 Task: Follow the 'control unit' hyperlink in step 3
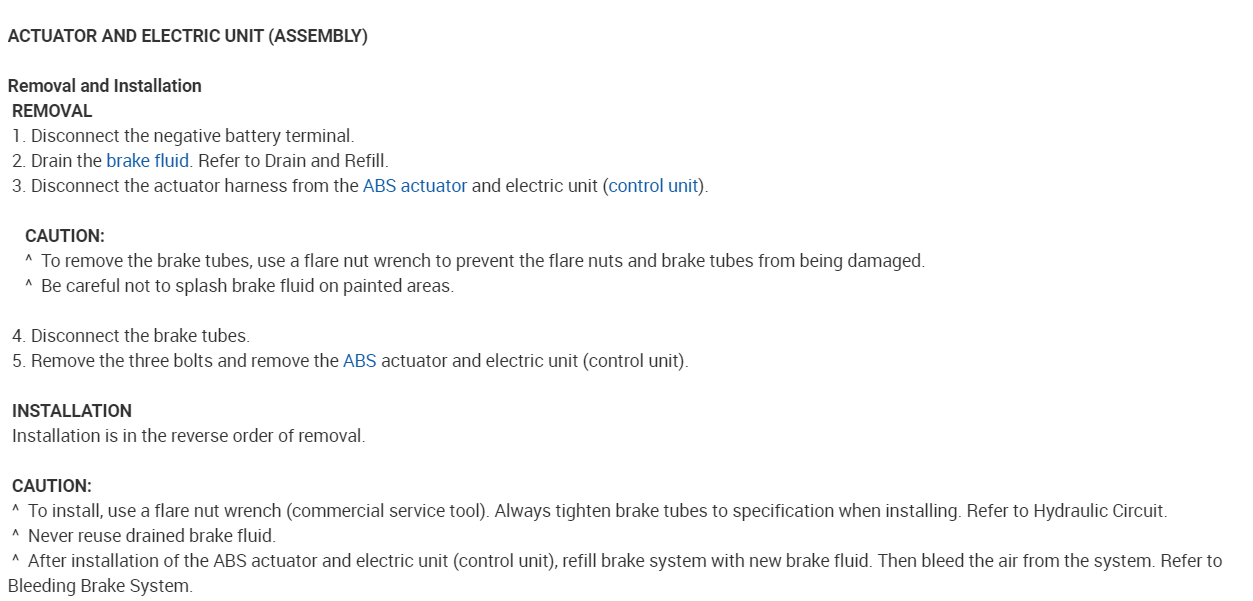[x=653, y=186]
